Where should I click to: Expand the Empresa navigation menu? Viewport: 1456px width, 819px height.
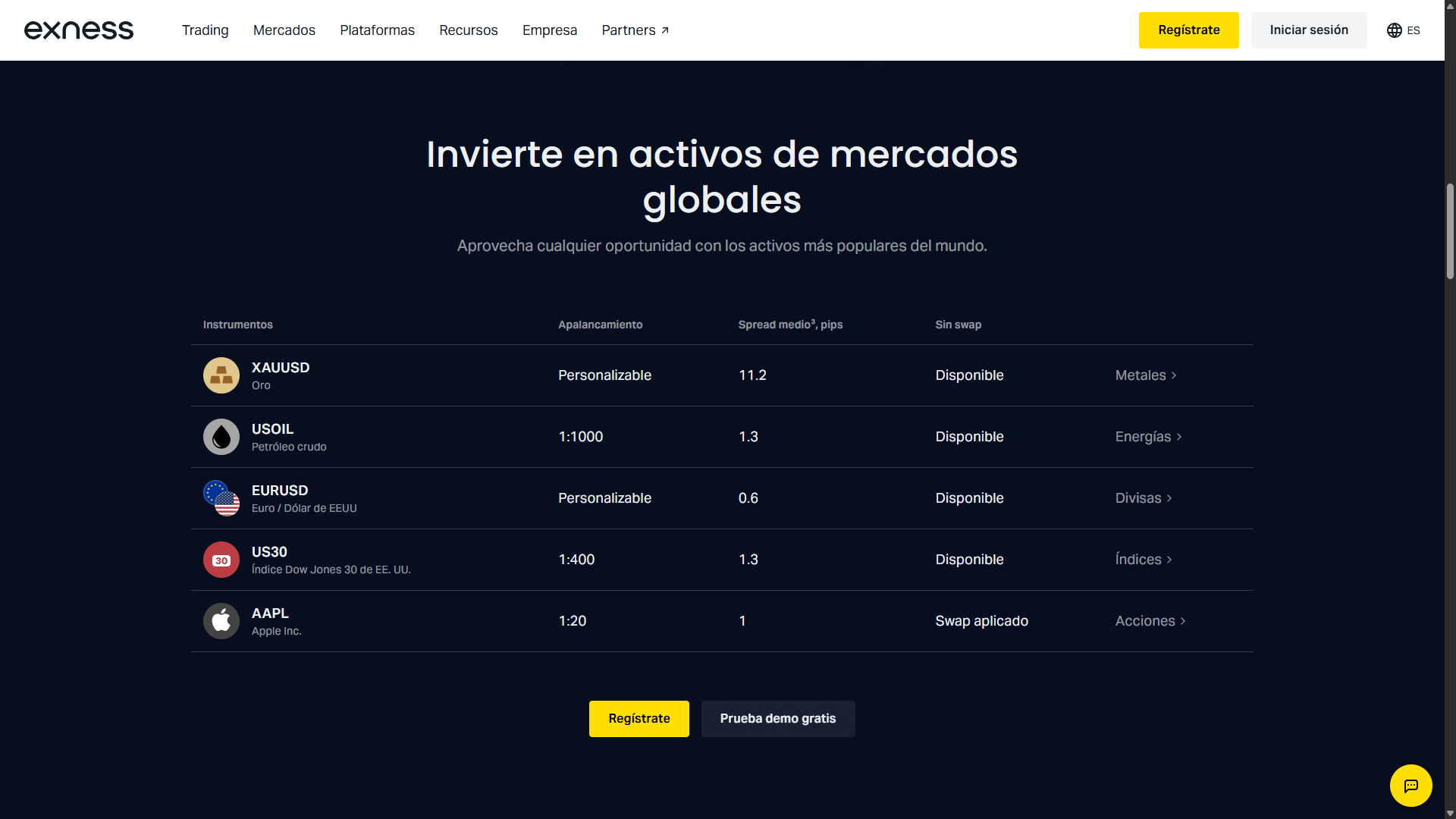coord(550,30)
